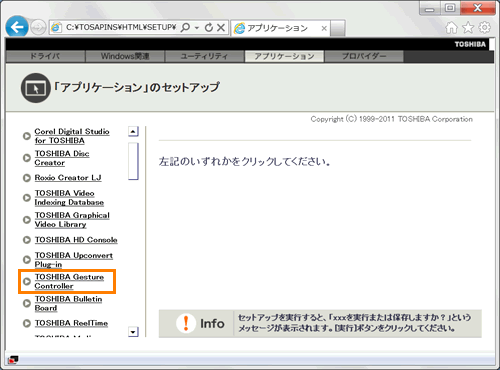
Task: Refresh the page with the reload icon
Action: 209,27
